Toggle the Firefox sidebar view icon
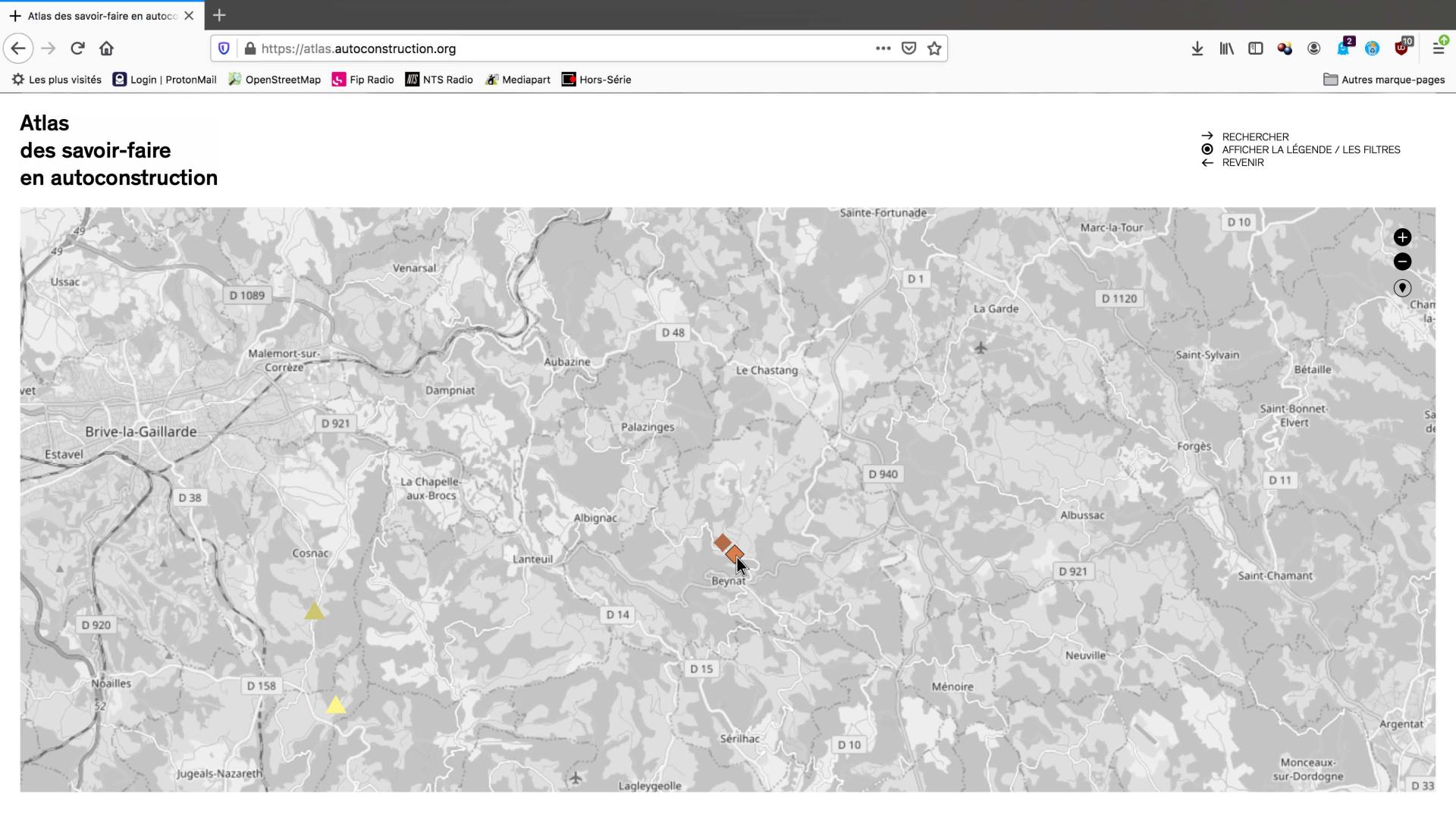Viewport: 1456px width, 819px height. pyautogui.click(x=1256, y=49)
